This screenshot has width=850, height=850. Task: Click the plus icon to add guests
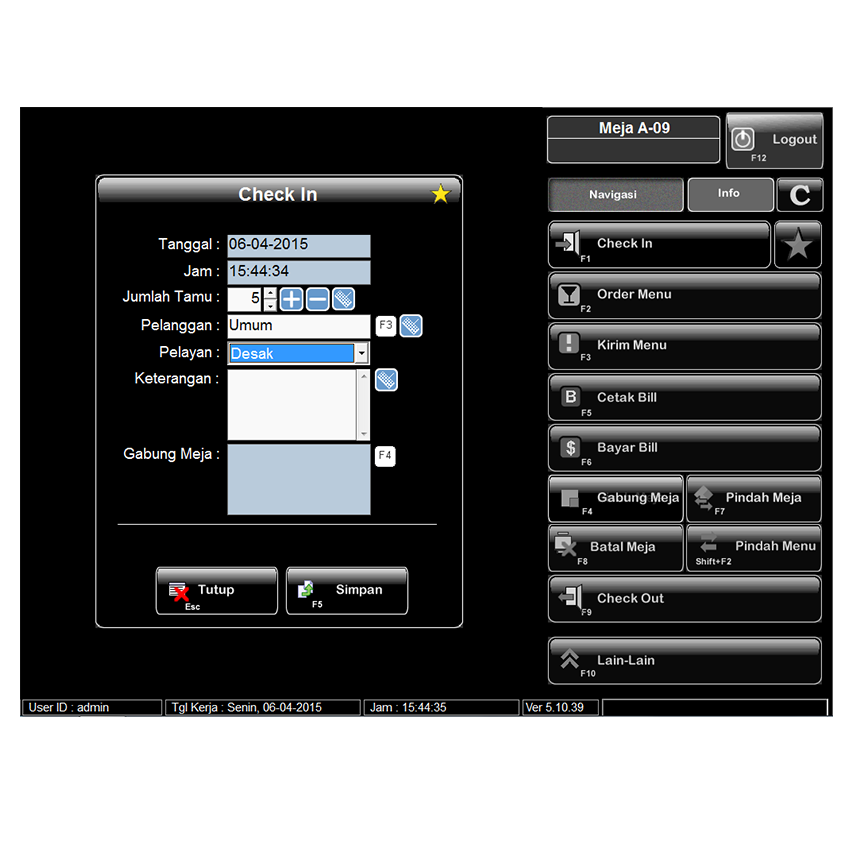coord(291,299)
